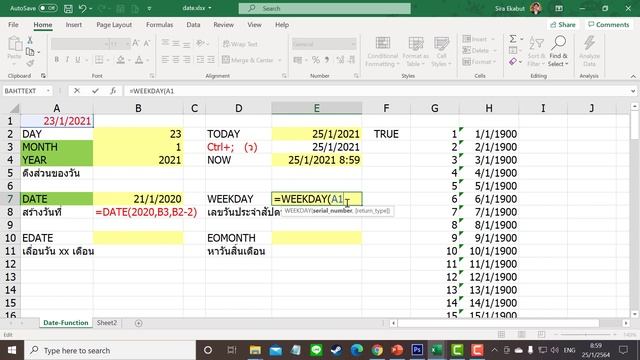
Task: Click the horizontal scrollbar right arrow
Action: (626, 323)
